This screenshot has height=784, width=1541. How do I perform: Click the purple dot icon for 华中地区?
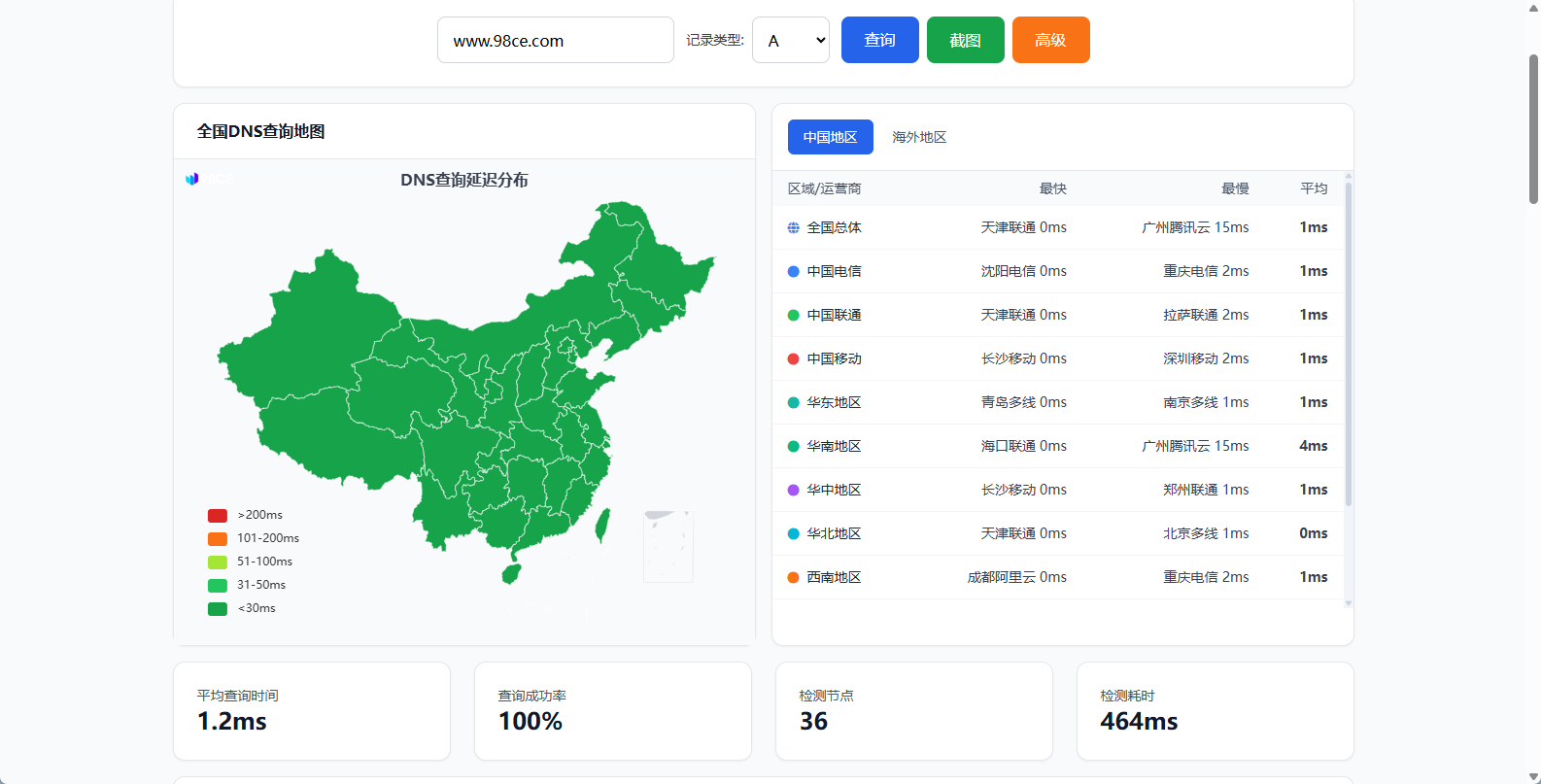click(794, 490)
